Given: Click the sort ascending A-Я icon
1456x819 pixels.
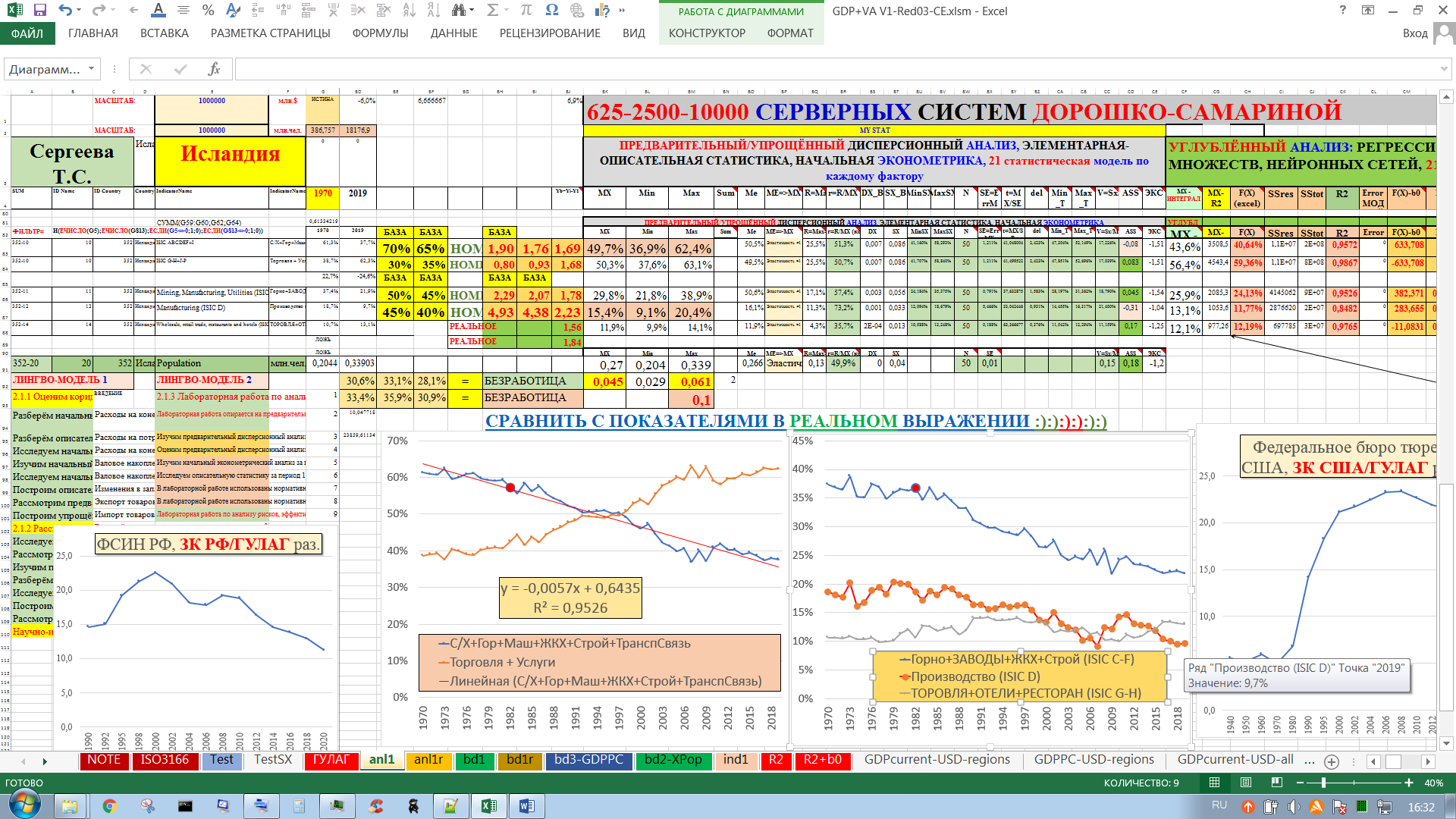Looking at the screenshot, I should point(409,11).
